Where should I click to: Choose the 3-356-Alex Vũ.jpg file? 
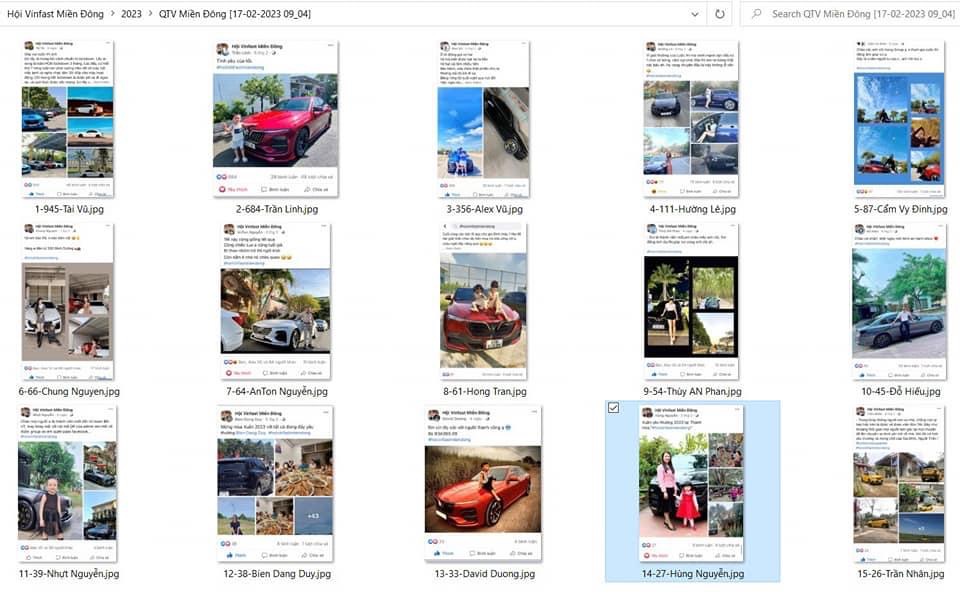pos(484,118)
